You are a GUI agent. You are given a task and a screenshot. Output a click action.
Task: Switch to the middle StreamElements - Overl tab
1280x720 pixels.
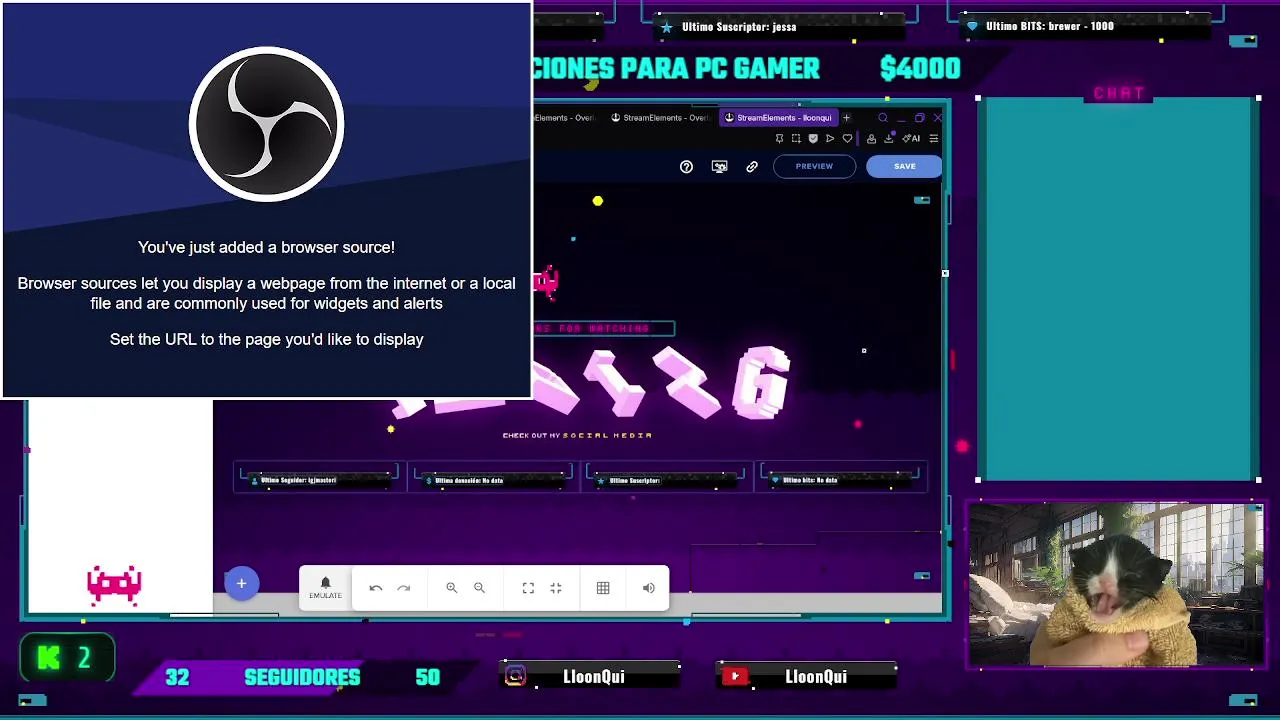coord(661,118)
